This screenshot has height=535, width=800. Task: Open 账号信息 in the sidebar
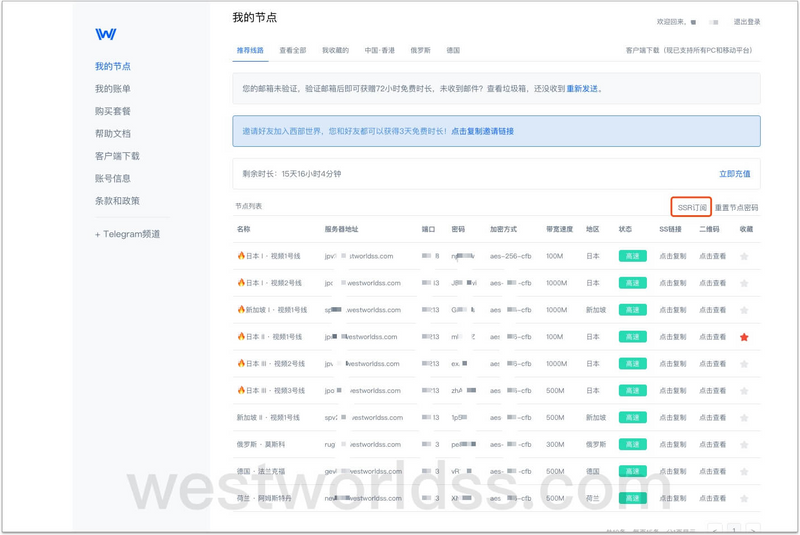click(x=113, y=179)
